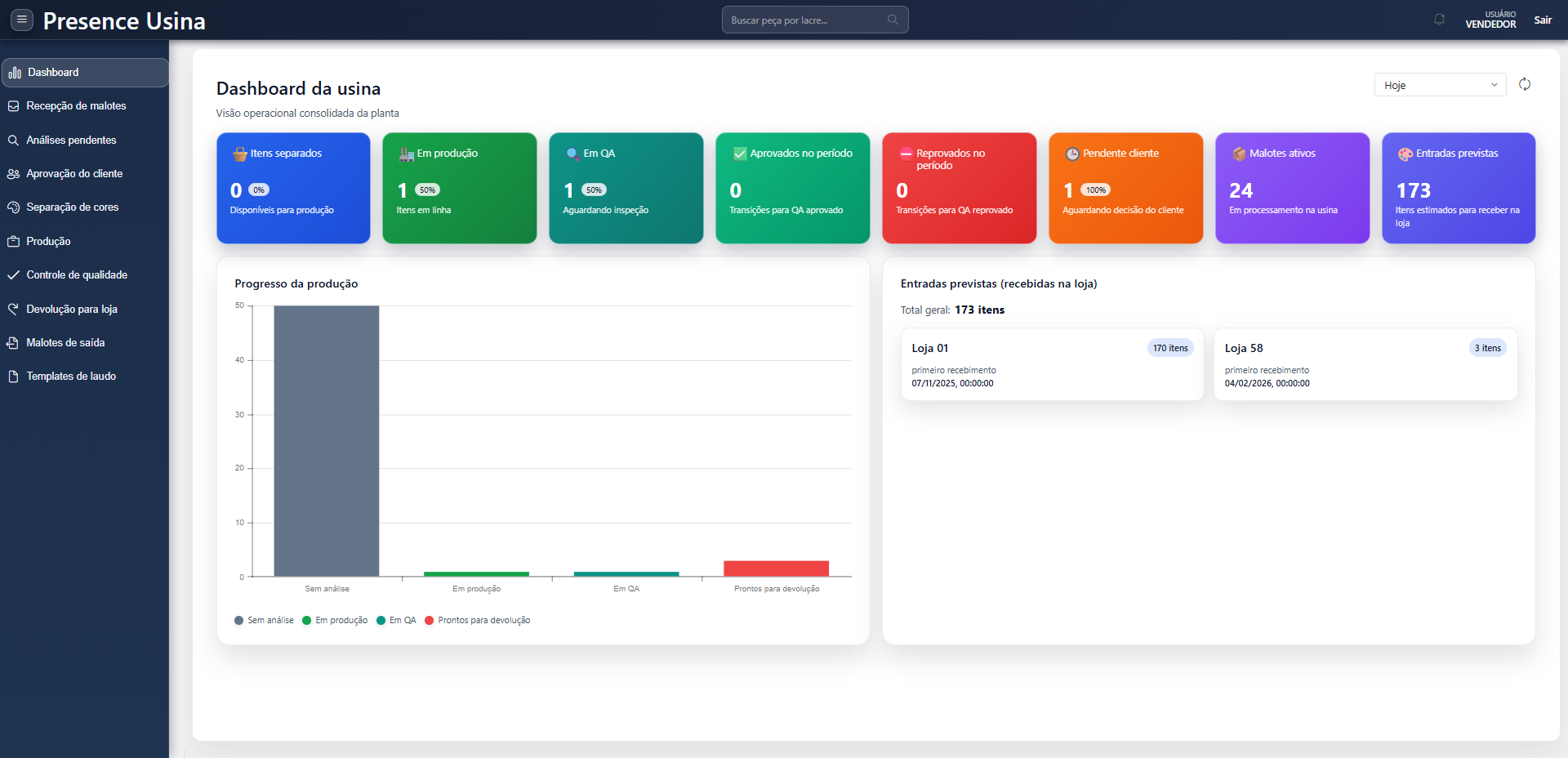The width and height of the screenshot is (1568, 758).
Task: Click the Recepção de malotes inbox icon
Action: coord(13,106)
